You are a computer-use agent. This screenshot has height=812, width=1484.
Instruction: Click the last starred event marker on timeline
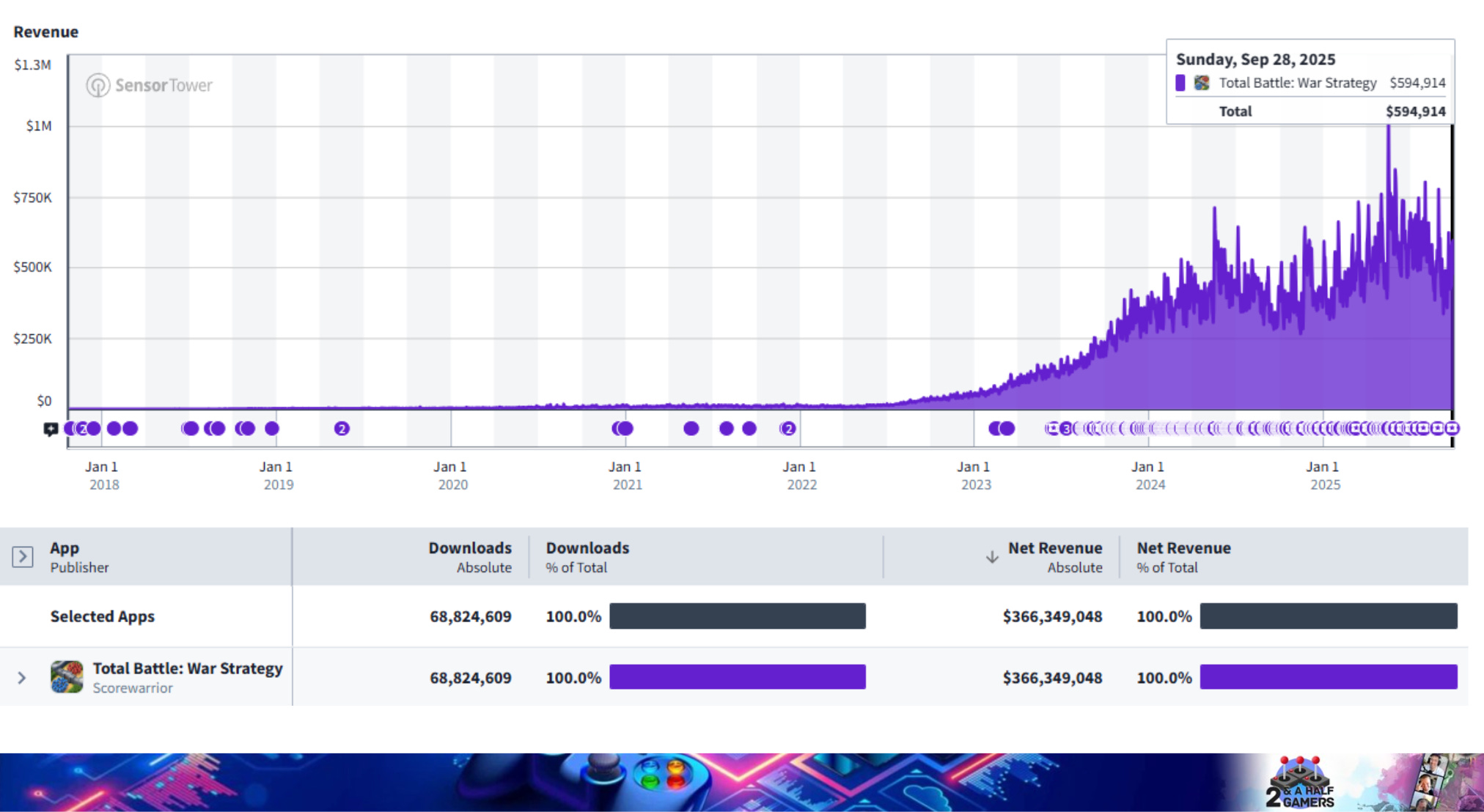[x=1451, y=428]
